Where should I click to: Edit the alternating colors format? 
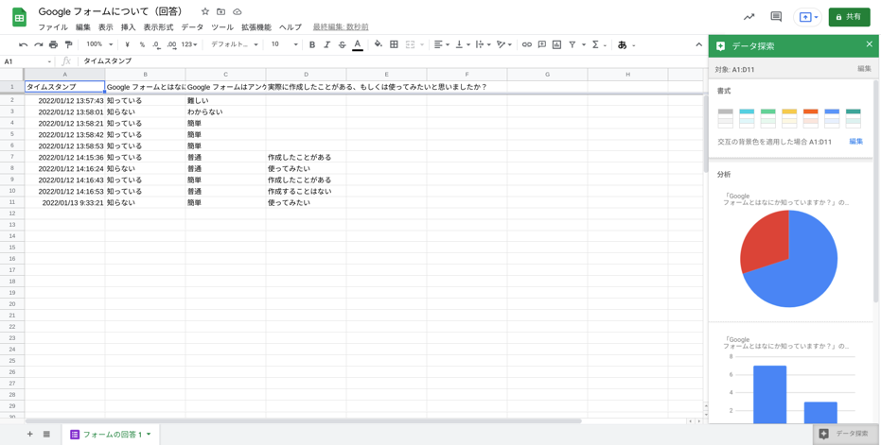pyautogui.click(x=856, y=142)
